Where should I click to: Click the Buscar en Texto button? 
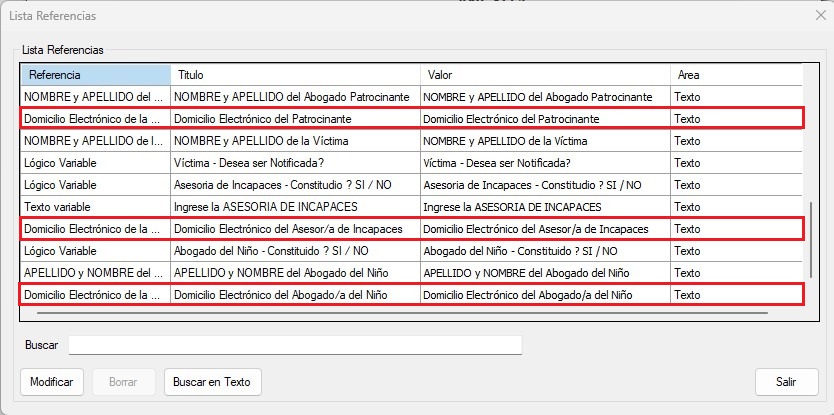[x=211, y=381]
